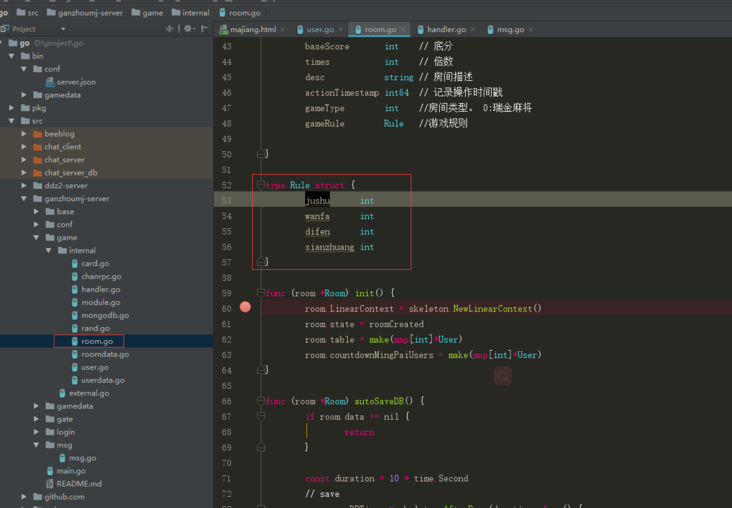Click the server.json file icon
732x508 pixels.
(x=50, y=82)
